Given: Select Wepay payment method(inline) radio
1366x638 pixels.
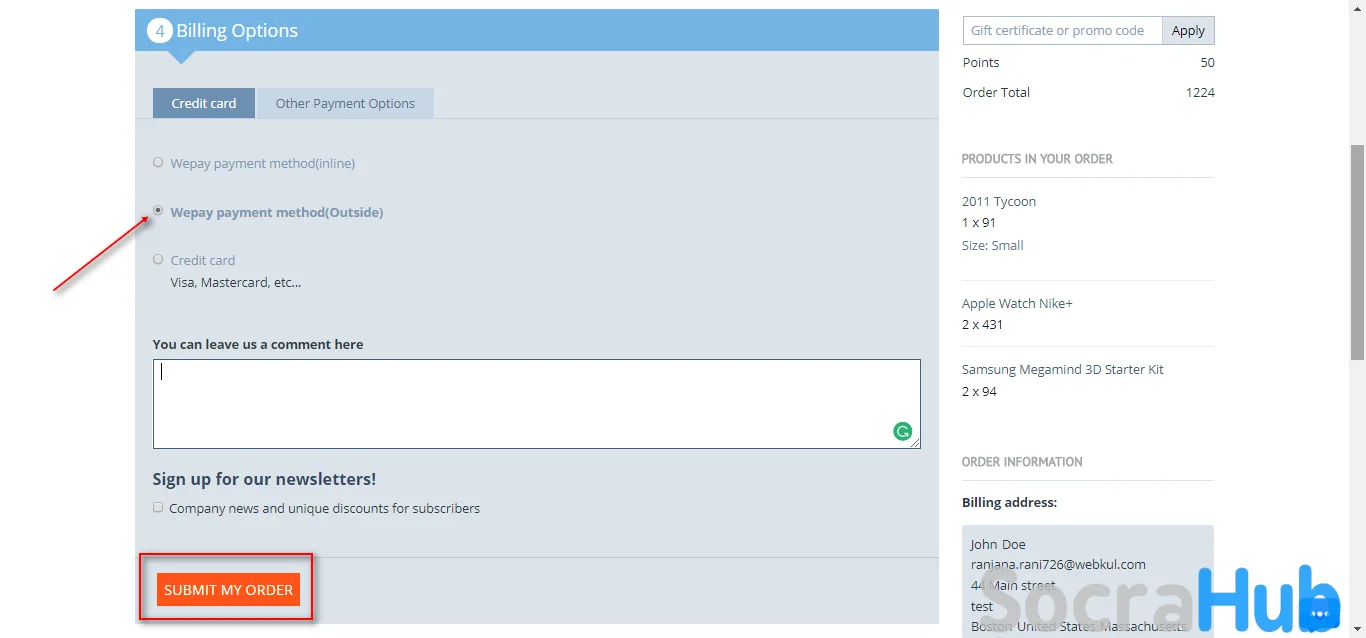Looking at the screenshot, I should [158, 162].
